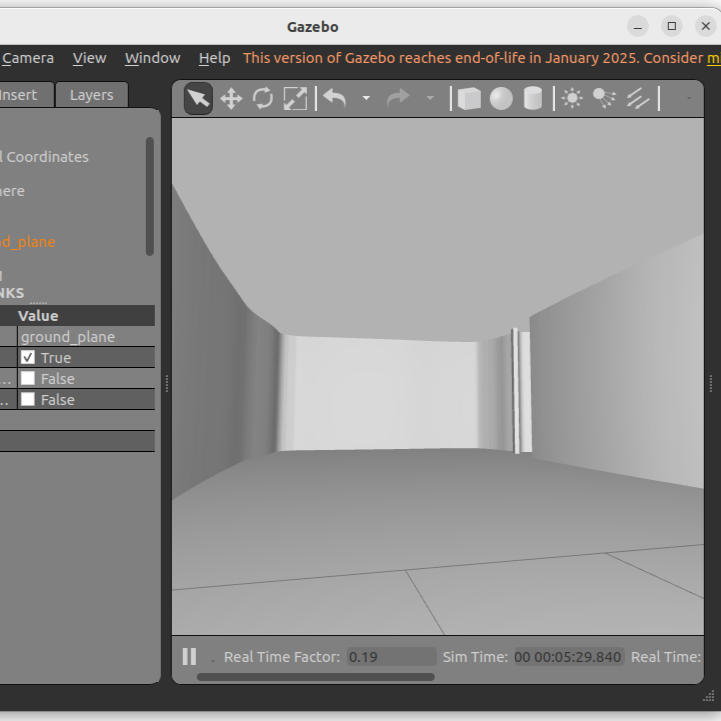Screen dimensions: 721x721
Task: Check the first False checkbox
Action: 28,379
